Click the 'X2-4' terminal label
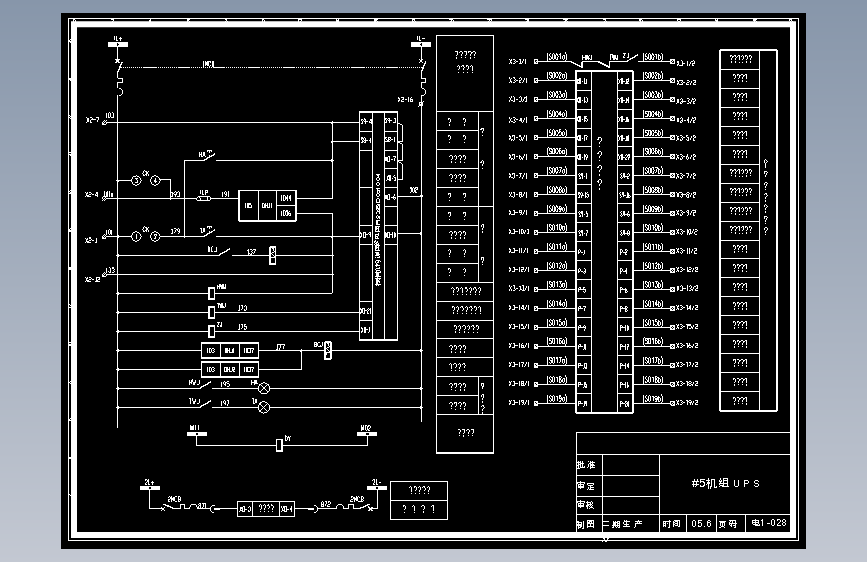This screenshot has height=562, width=867. click(92, 195)
